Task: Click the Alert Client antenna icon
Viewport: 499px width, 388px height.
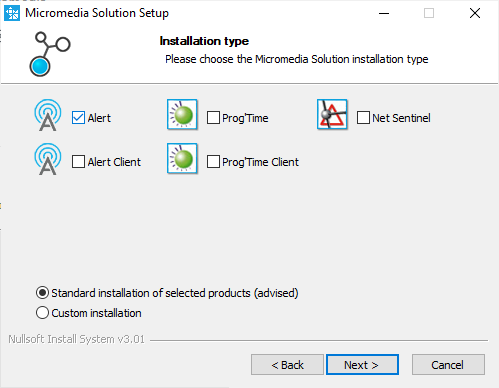Action: point(48,159)
